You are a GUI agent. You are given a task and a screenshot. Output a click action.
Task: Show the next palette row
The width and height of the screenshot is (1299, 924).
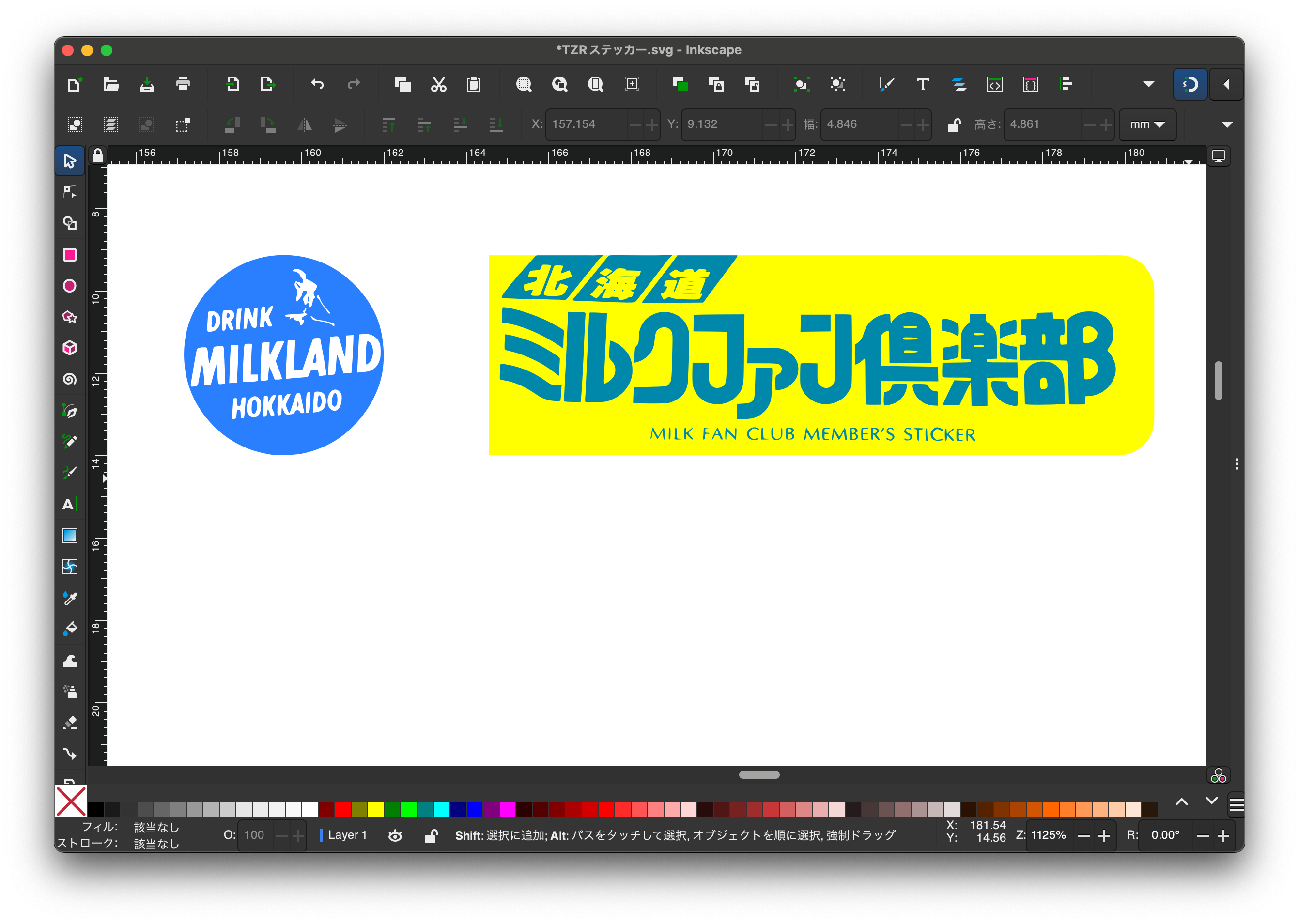click(1211, 801)
